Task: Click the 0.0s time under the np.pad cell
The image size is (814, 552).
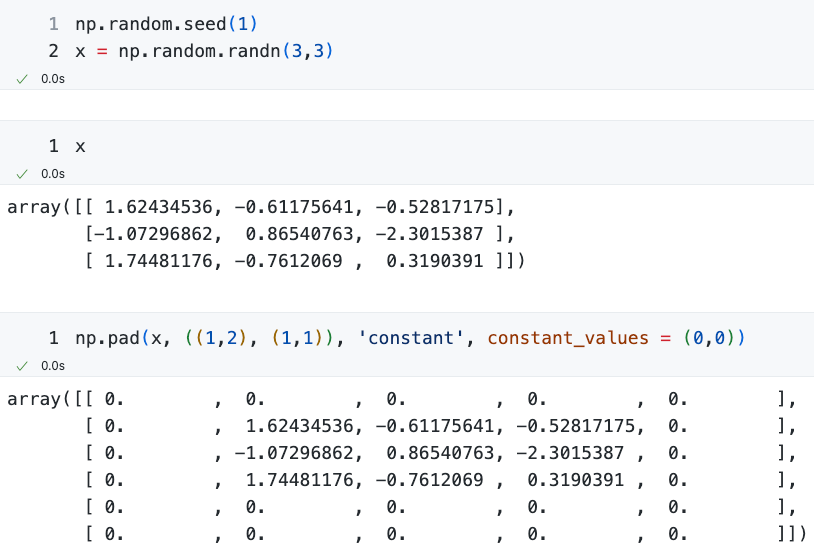Action: (53, 366)
